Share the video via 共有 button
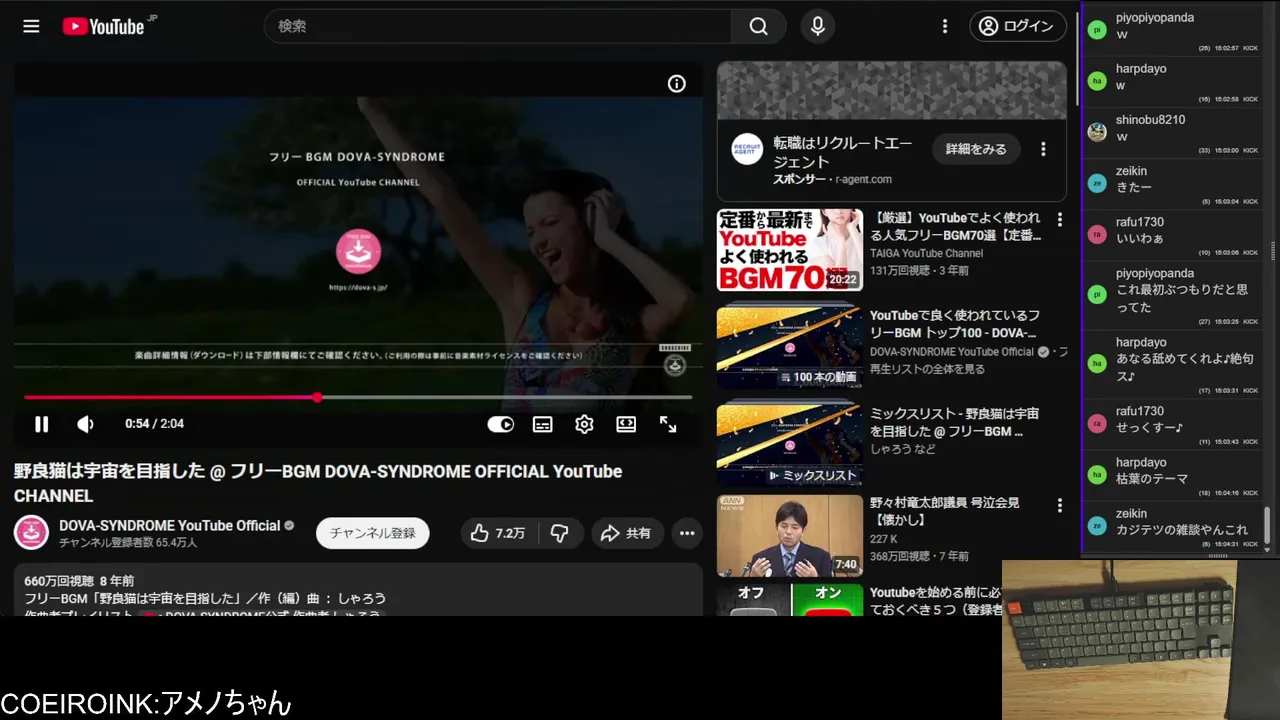The height and width of the screenshot is (720, 1280). click(x=626, y=533)
